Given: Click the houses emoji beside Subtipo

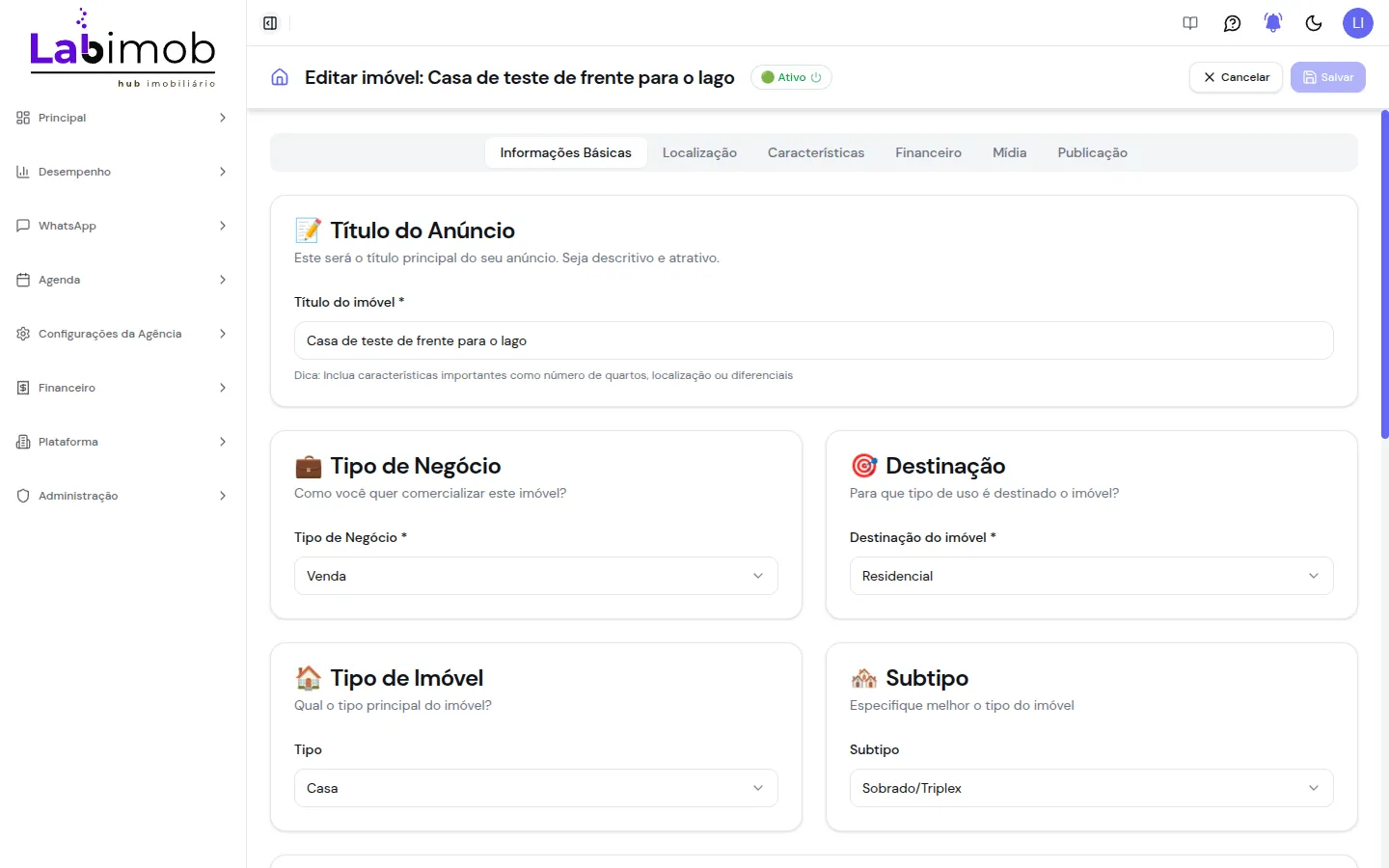Looking at the screenshot, I should click(x=863, y=678).
